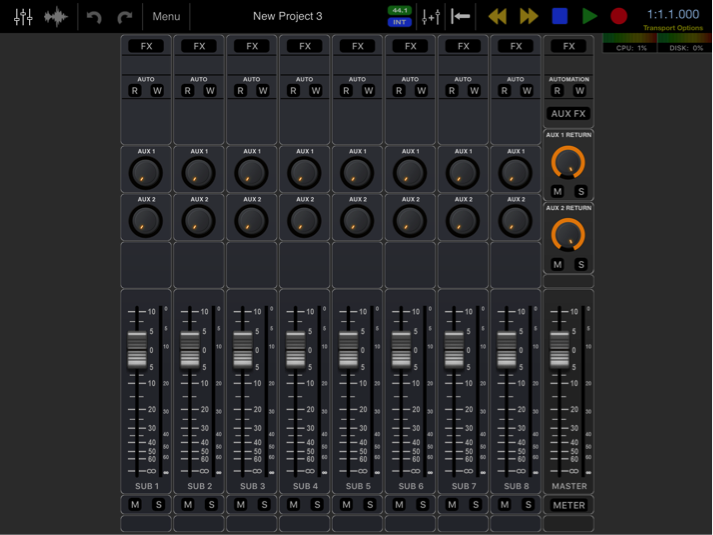
Task: Open the FX slot on SUB 3
Action: (x=252, y=46)
